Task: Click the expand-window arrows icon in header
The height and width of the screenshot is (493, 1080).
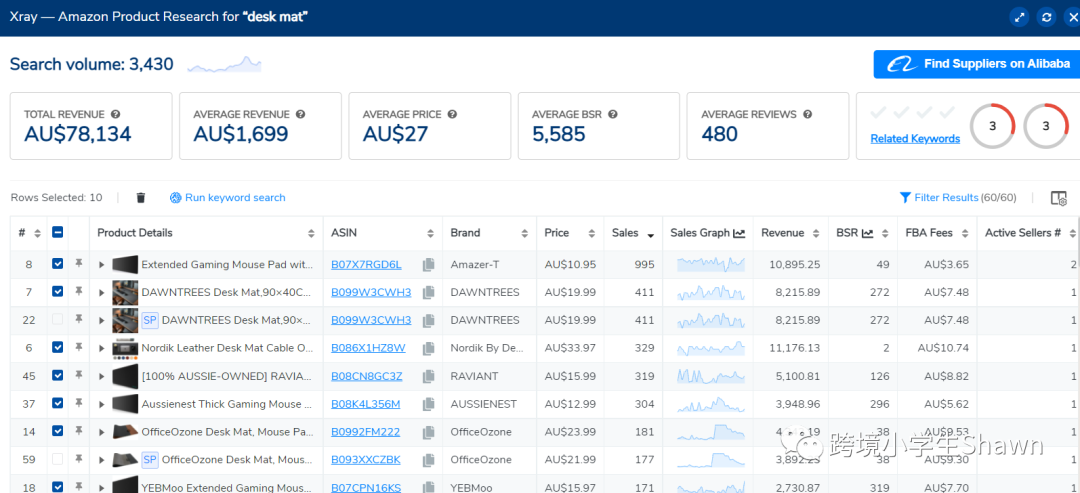Action: (1019, 17)
